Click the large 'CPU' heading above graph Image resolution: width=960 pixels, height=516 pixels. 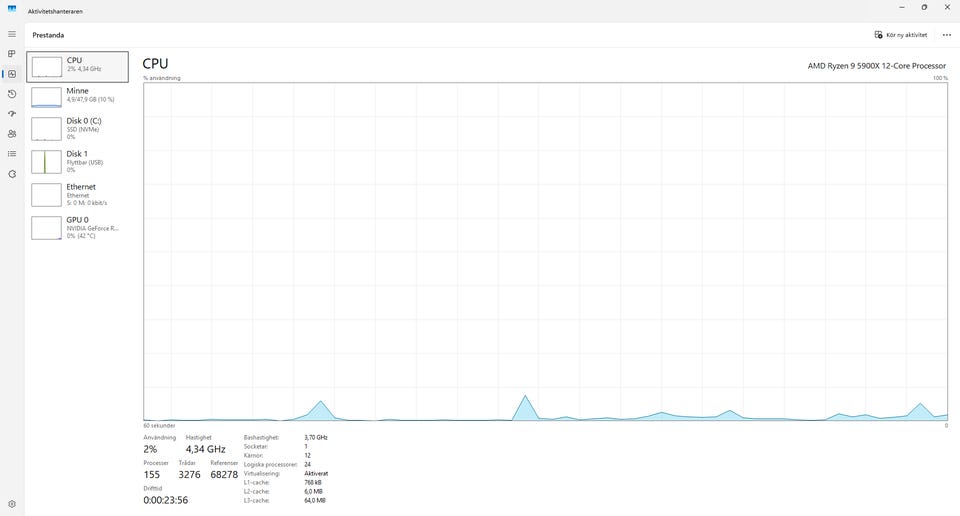[x=156, y=64]
